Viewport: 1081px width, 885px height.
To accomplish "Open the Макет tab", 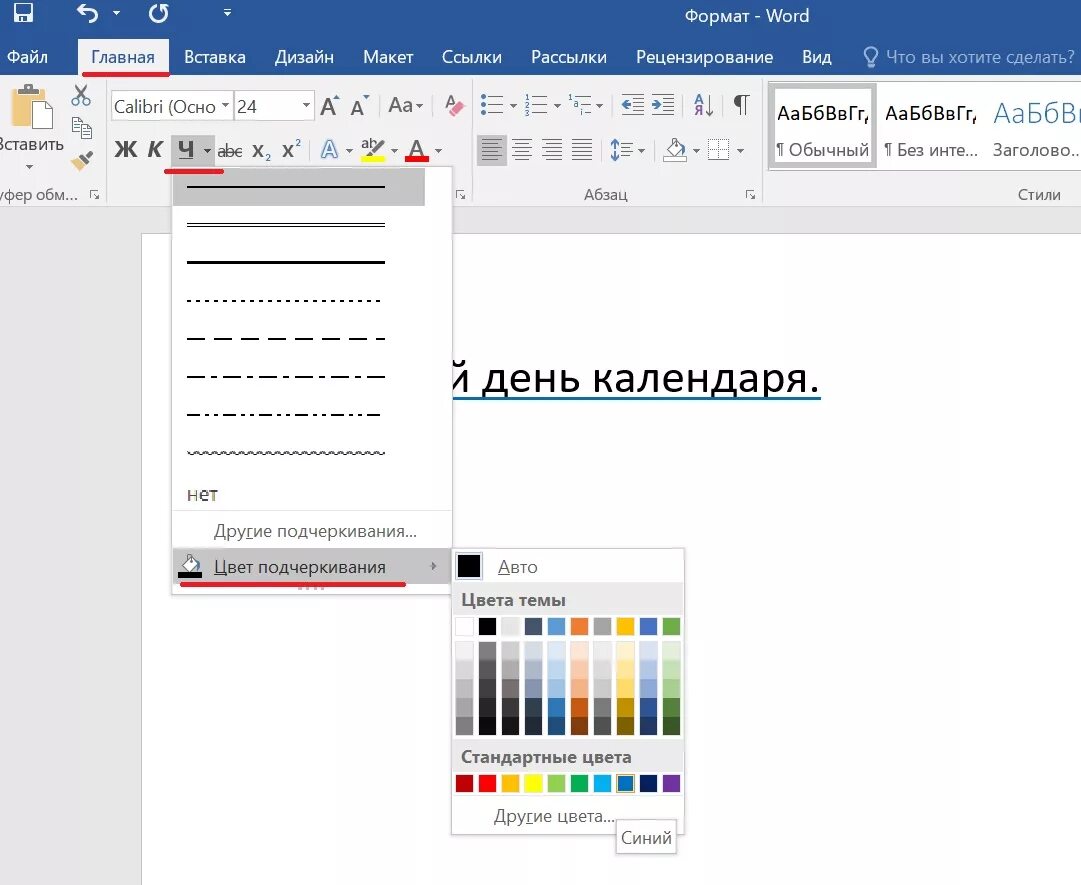I will click(x=388, y=57).
